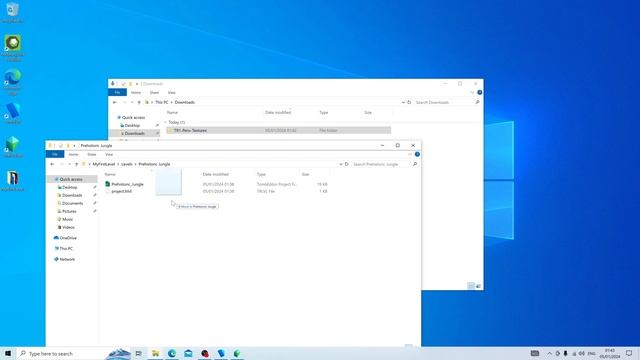Expand the ribbon in the Prehistoric Jungle window

point(410,154)
